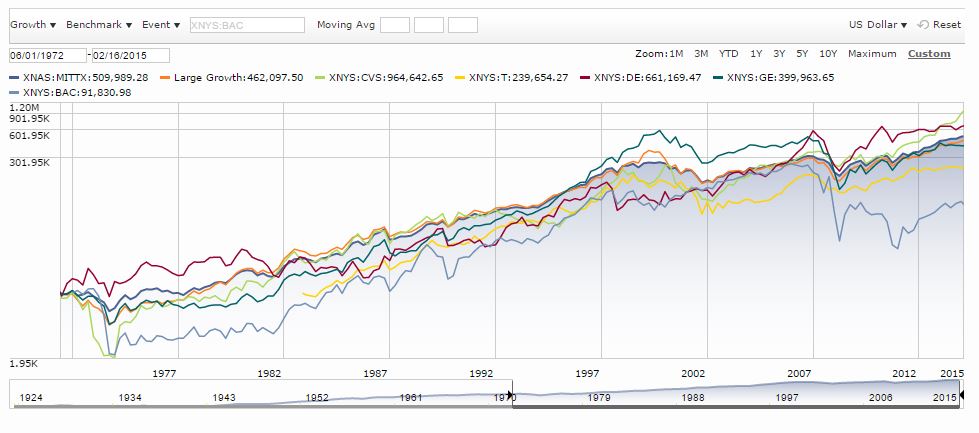Choose the 5Y zoom option

point(802,54)
